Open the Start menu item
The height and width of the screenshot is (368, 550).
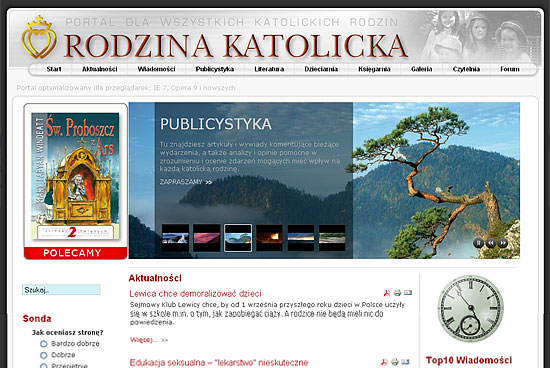click(54, 69)
